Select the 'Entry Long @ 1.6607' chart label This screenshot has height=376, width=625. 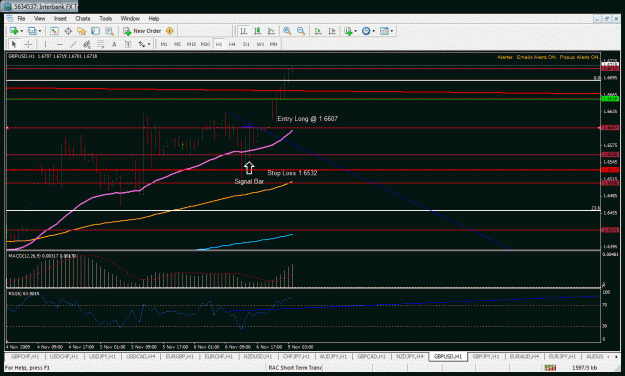pos(307,119)
